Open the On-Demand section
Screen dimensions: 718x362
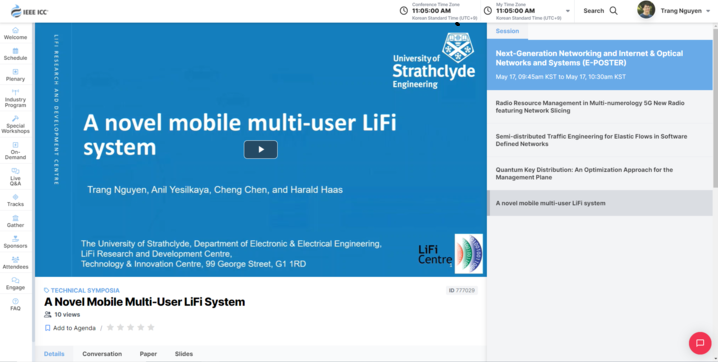pyautogui.click(x=16, y=151)
